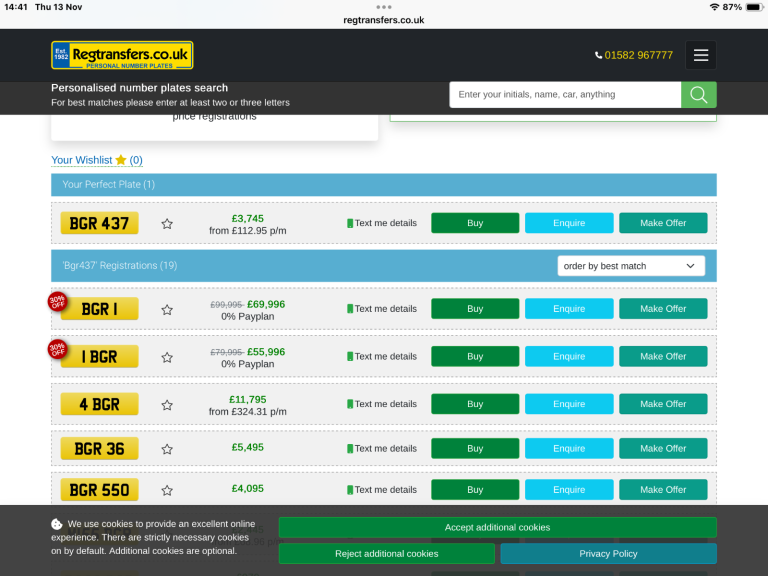Viewport: 768px width, 576px height.
Task: Add BGR 1 plate to wishlist star
Action: pos(167,310)
